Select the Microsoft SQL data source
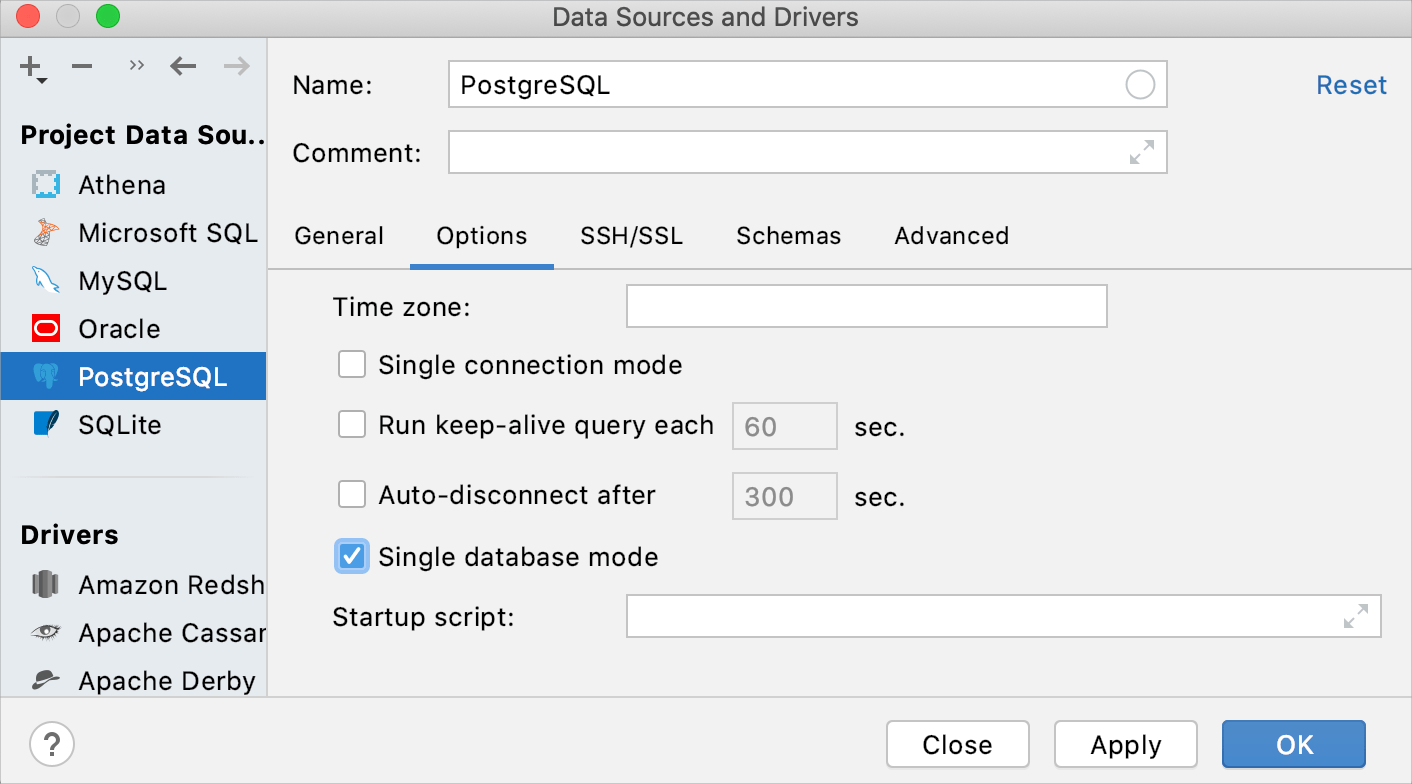 [167, 233]
